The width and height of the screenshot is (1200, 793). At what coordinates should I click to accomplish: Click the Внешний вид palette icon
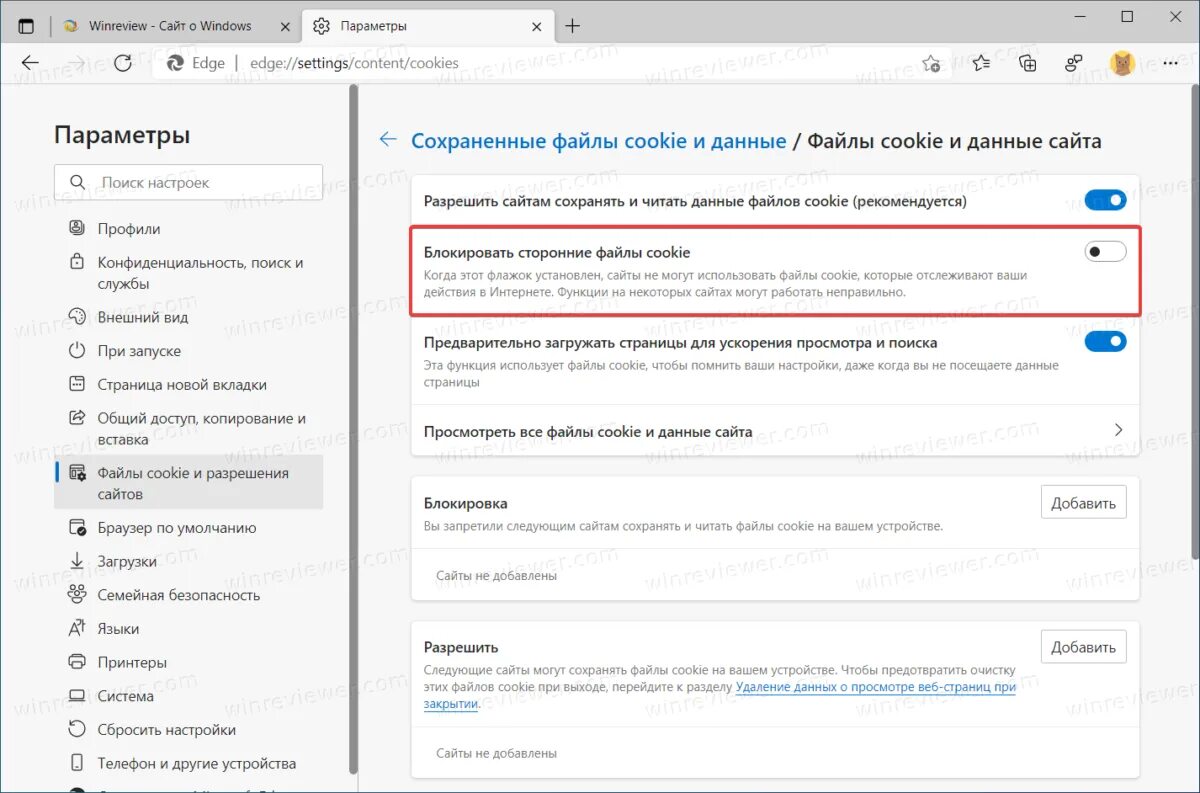pos(77,317)
